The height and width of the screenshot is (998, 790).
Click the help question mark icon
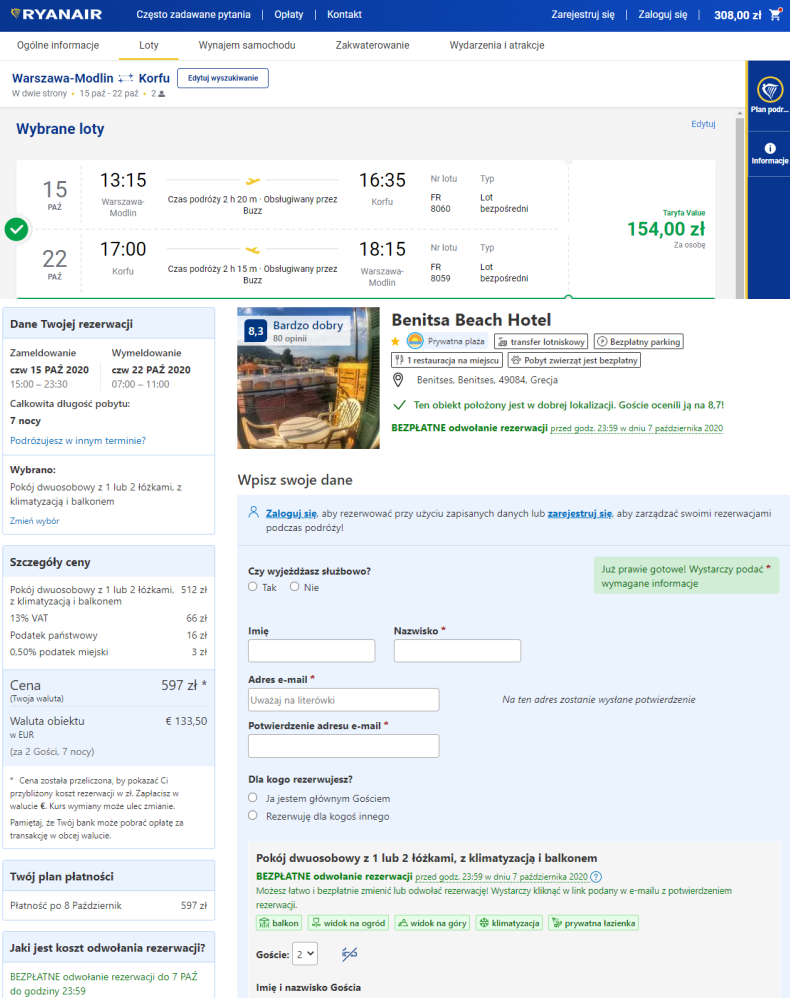pyautogui.click(x=596, y=877)
